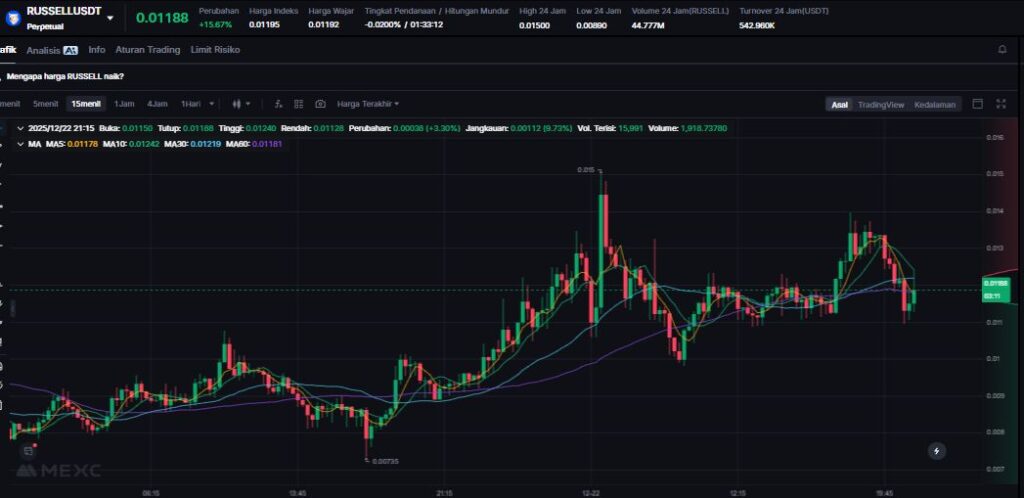
Task: Open the candlestick chart type dropdown
Action: [x=241, y=104]
